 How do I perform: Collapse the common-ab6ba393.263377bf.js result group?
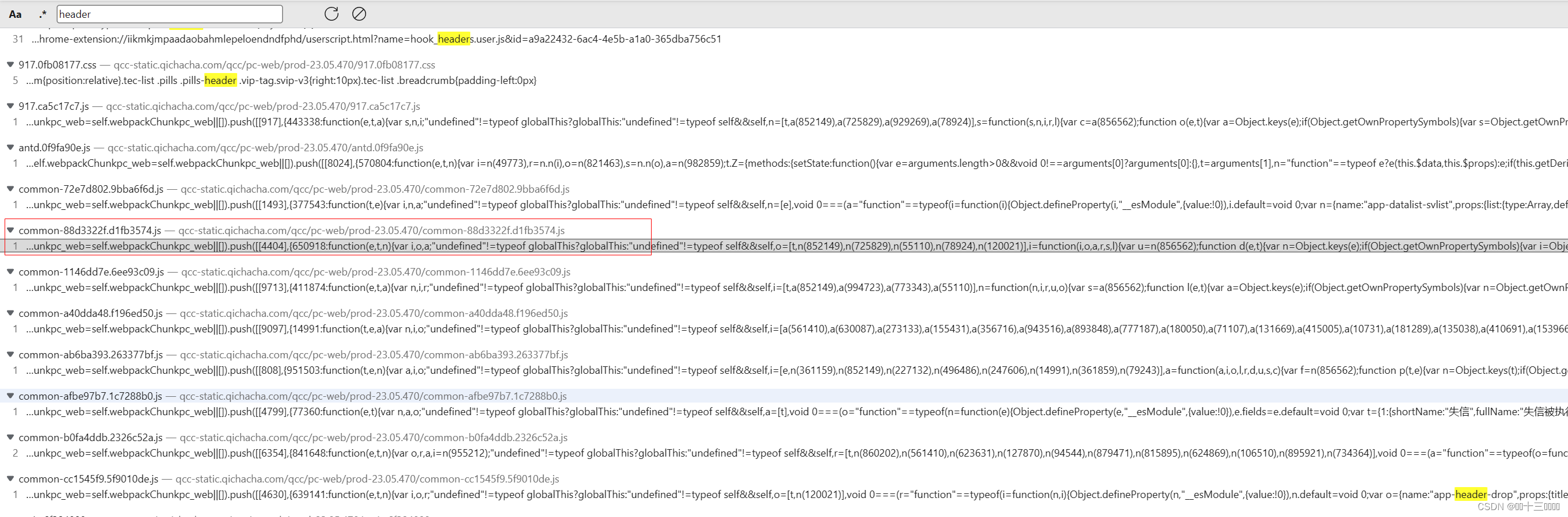pos(10,354)
